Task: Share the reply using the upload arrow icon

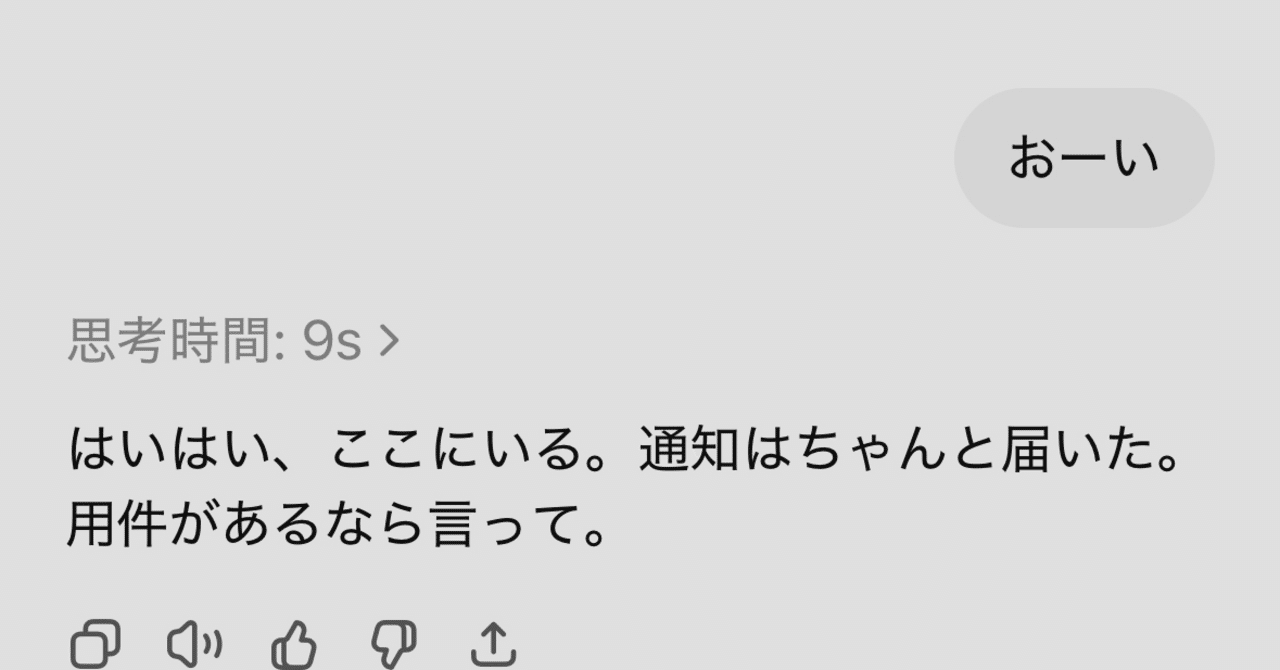Action: pos(493,643)
